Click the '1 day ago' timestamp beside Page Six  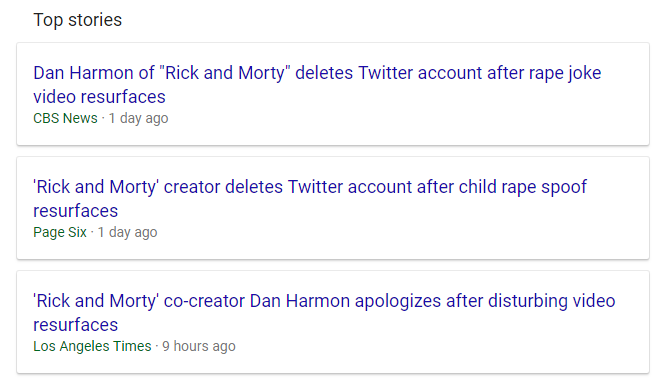(x=127, y=232)
